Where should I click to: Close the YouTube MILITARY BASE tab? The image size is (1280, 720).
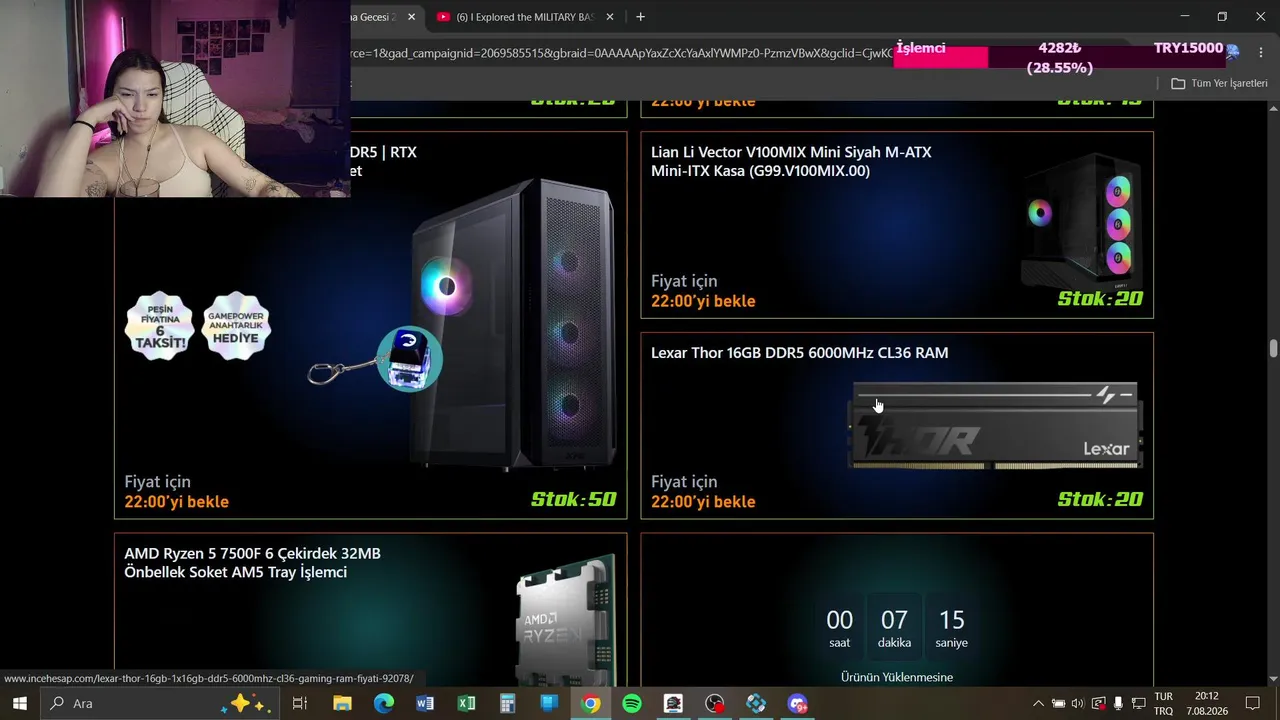pos(610,17)
